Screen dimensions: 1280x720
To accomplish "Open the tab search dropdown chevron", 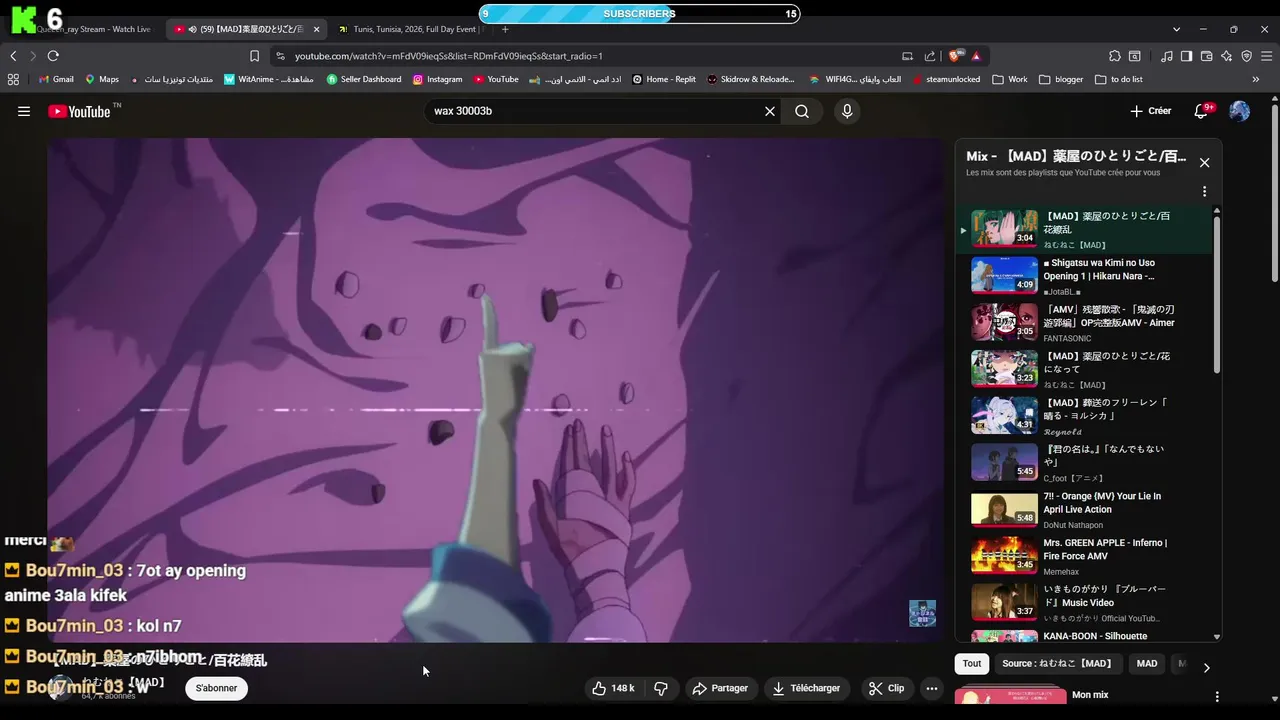I will tap(1176, 29).
